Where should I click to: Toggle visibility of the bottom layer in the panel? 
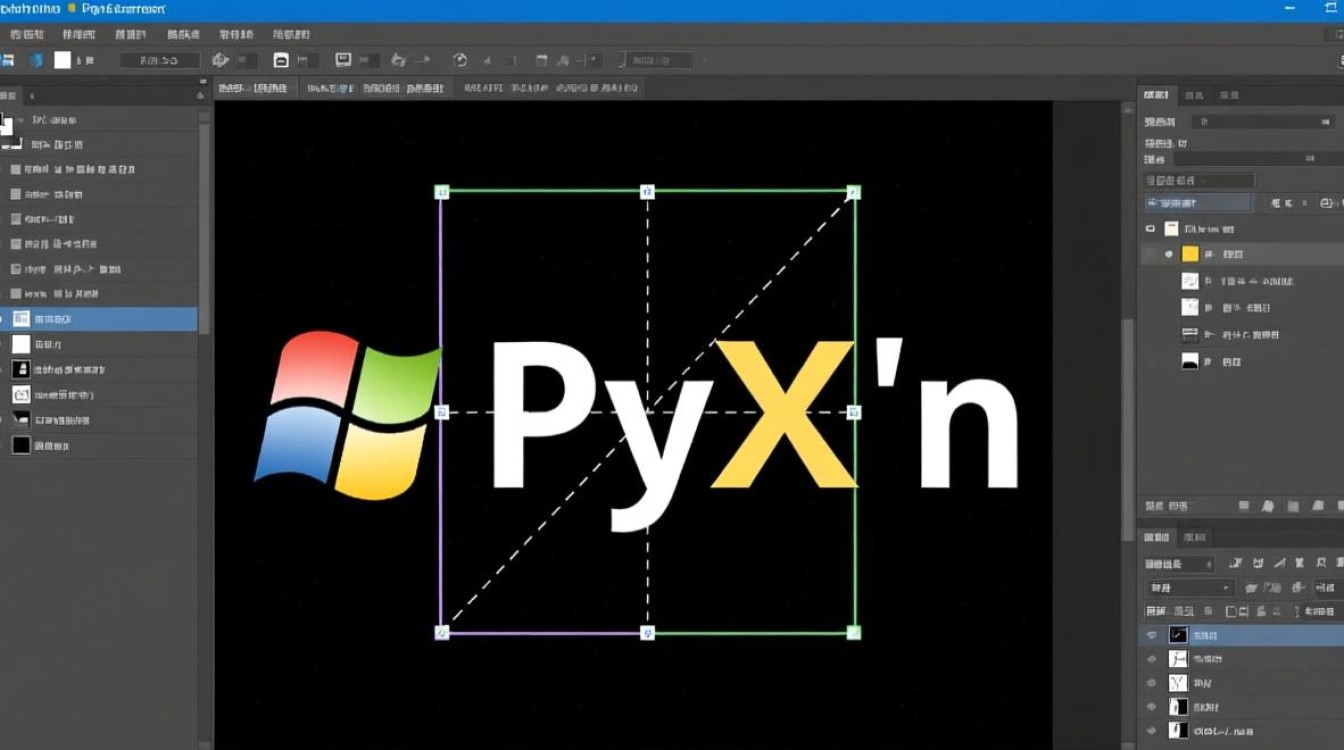tap(1153, 729)
